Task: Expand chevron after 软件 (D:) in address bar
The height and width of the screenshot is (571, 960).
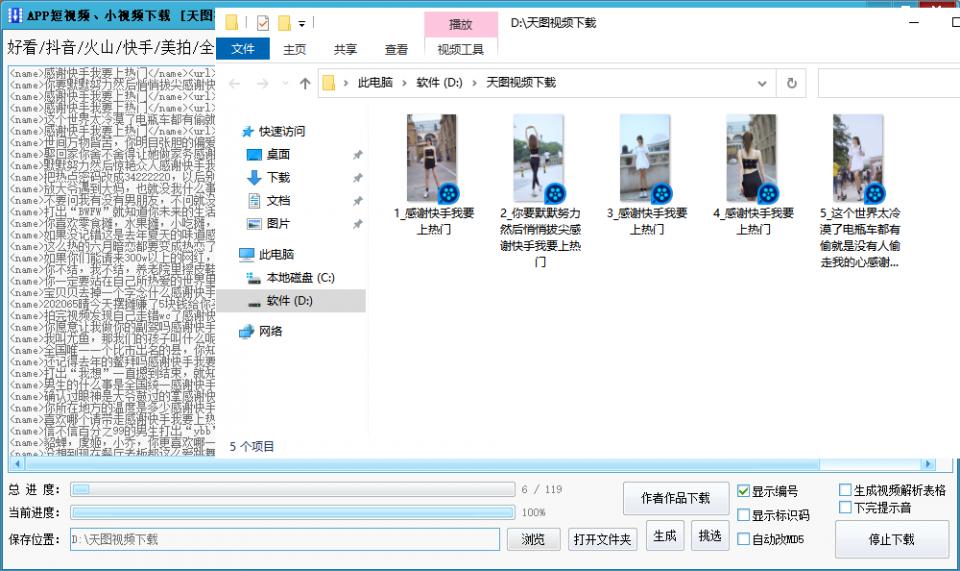Action: coord(474,83)
